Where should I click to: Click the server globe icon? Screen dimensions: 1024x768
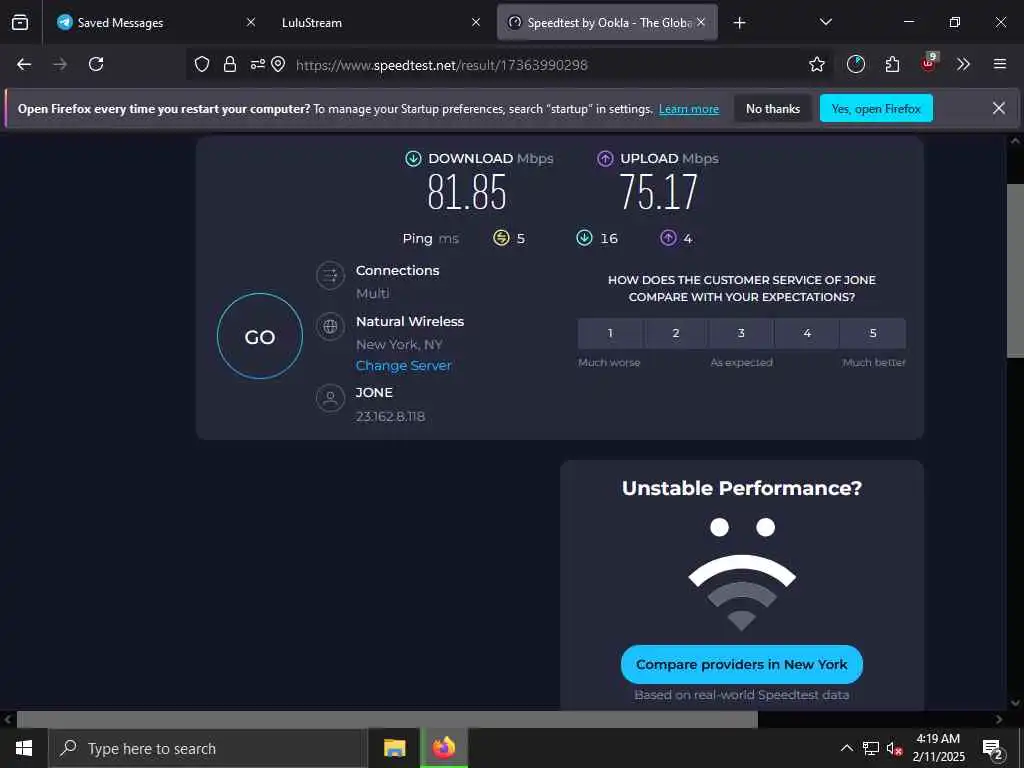(330, 326)
